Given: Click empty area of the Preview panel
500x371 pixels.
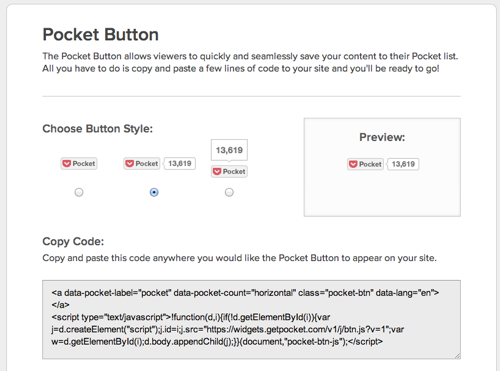Looking at the screenshot, I should 382,195.
